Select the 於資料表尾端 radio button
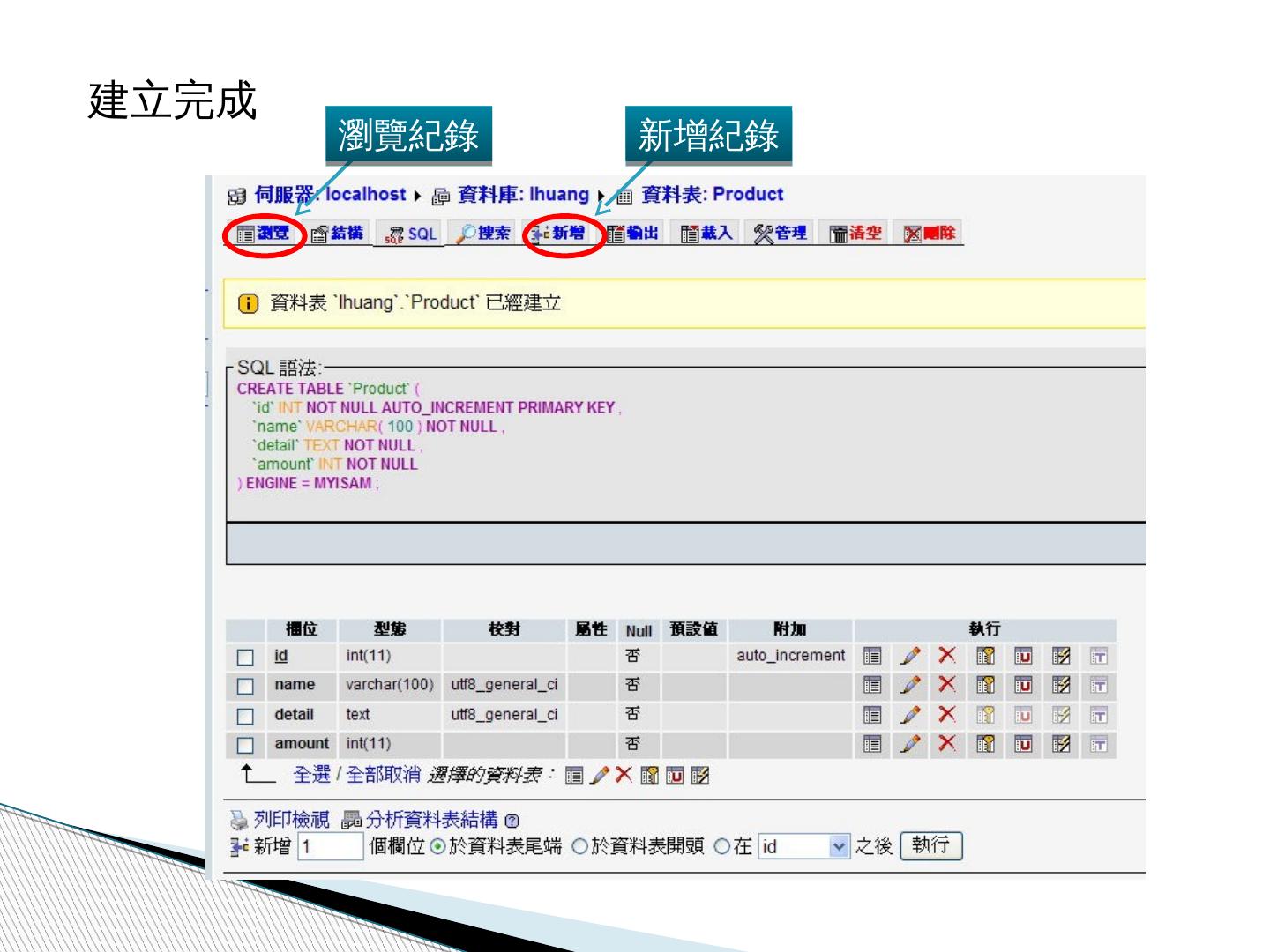The image size is (1270, 952). point(437,847)
